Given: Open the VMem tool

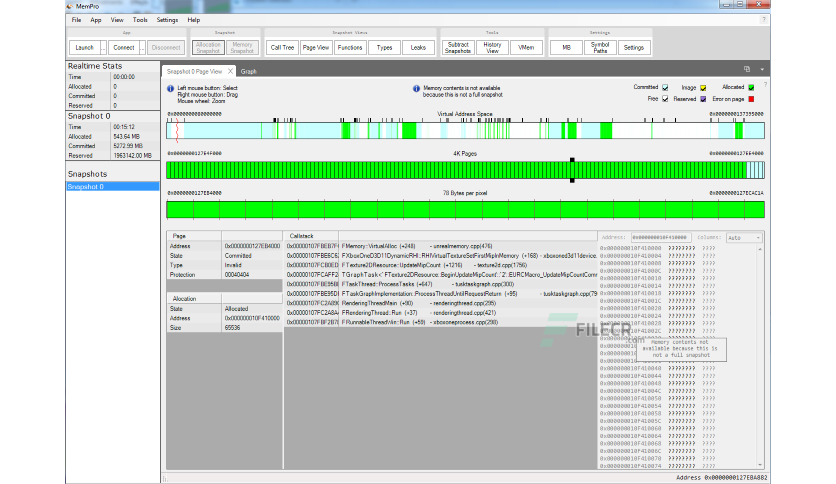Looking at the screenshot, I should (526, 47).
